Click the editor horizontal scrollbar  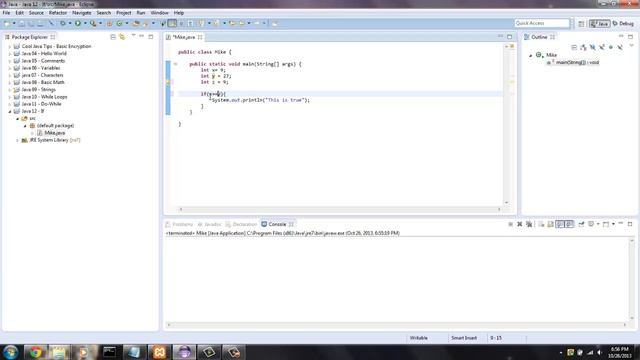(x=340, y=209)
